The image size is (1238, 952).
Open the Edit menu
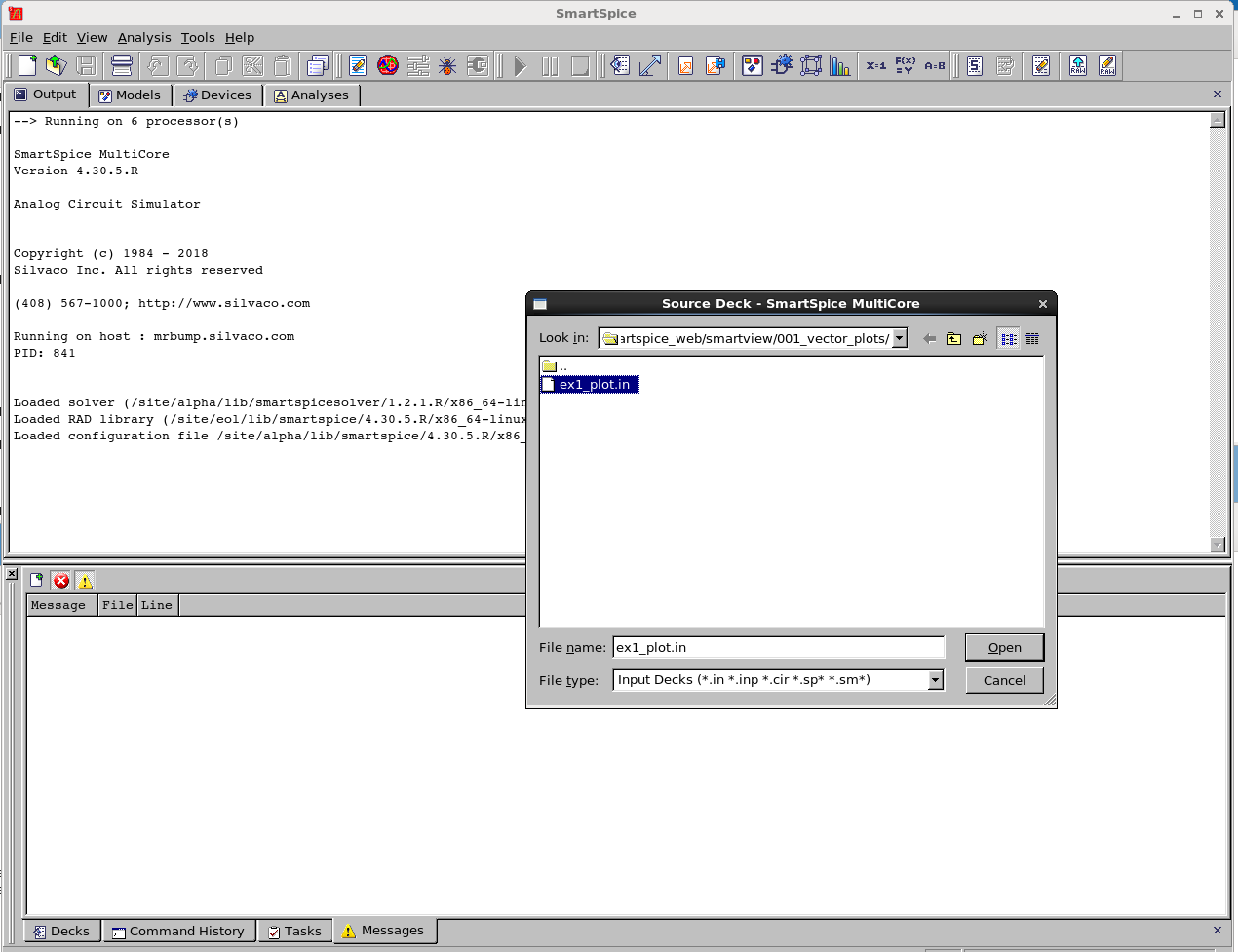[55, 37]
